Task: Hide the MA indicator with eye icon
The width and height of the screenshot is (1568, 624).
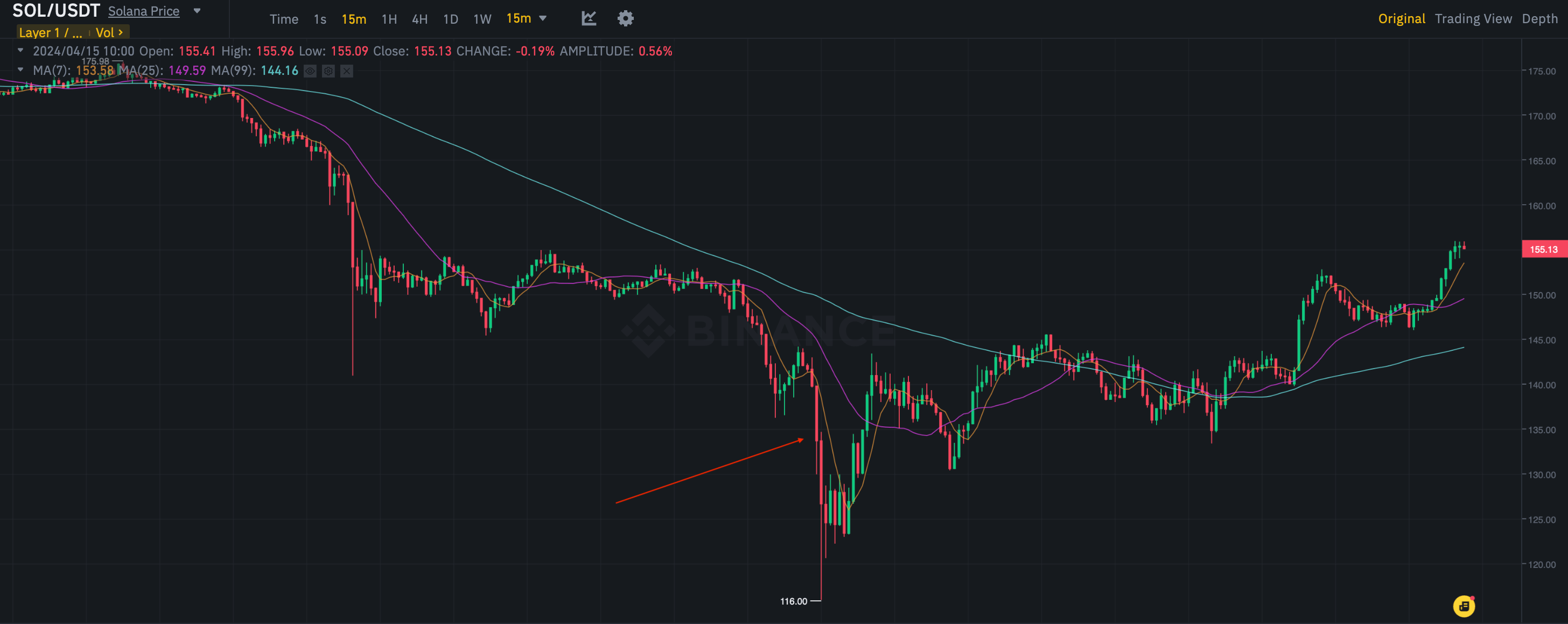Action: tap(311, 71)
